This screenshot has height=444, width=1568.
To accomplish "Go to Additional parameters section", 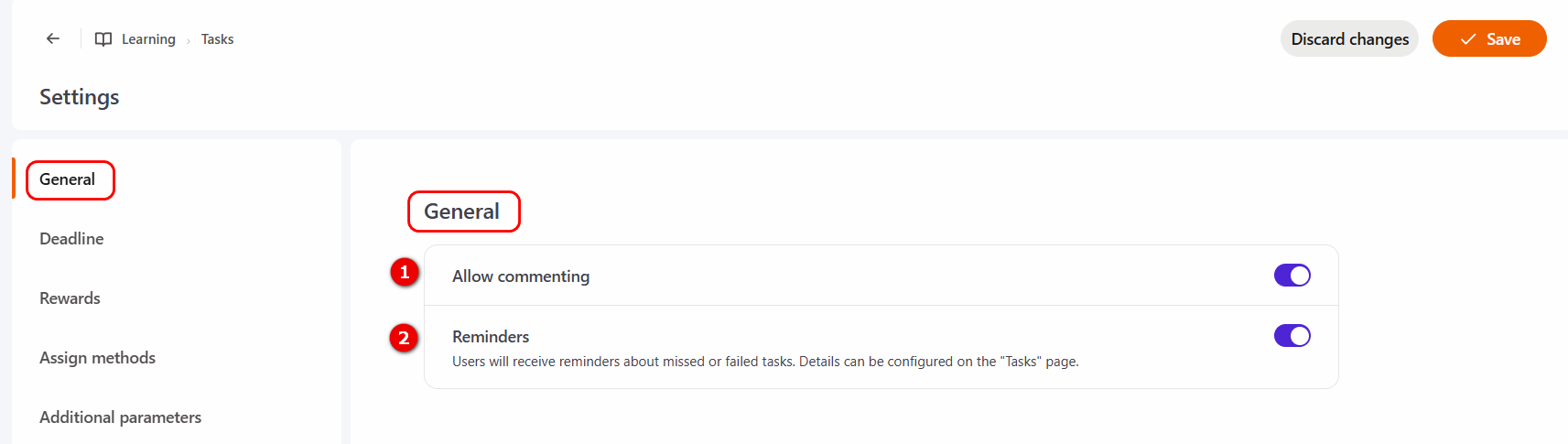I will (x=120, y=417).
